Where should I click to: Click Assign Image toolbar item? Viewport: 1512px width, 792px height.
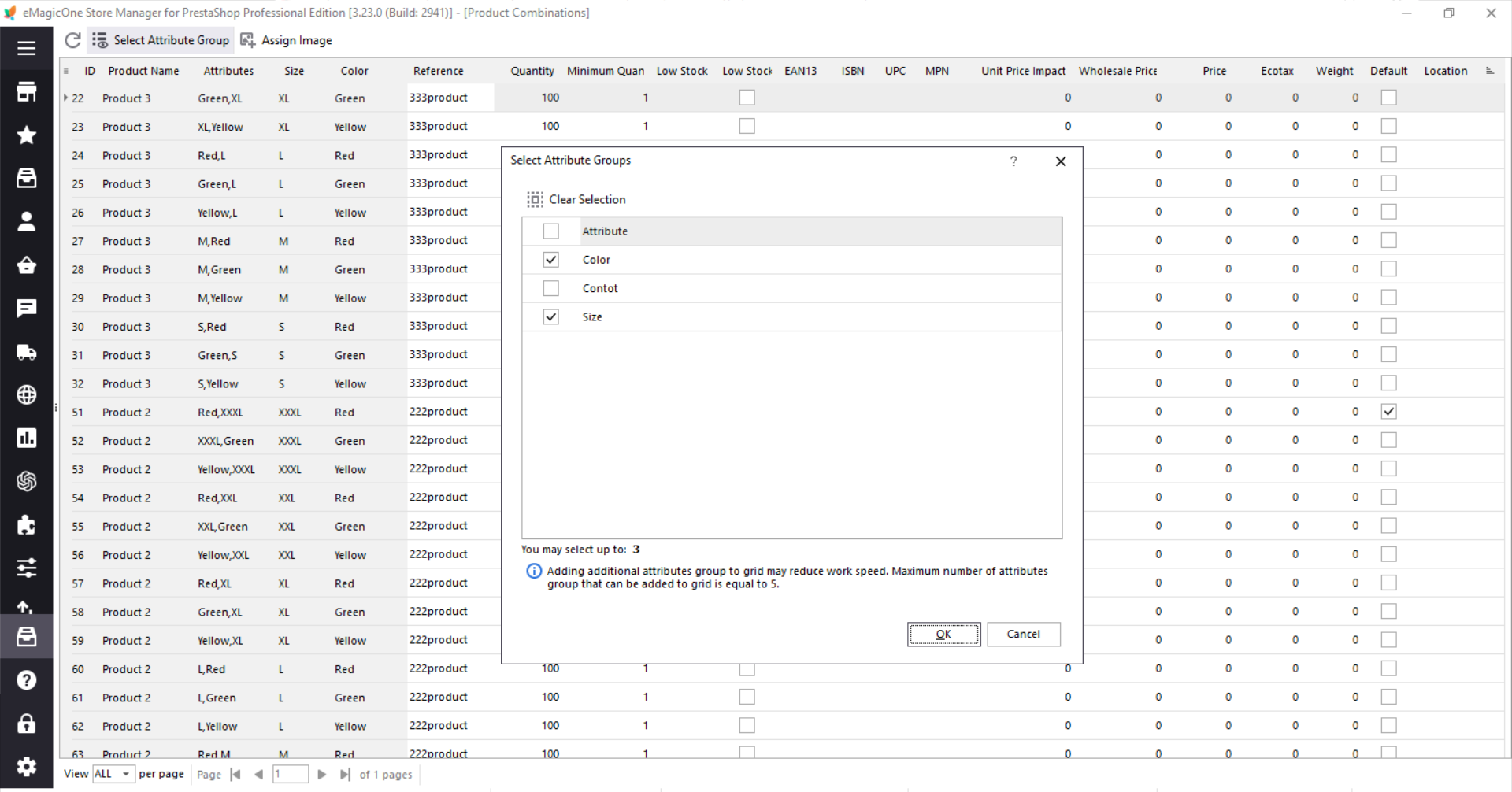point(287,40)
